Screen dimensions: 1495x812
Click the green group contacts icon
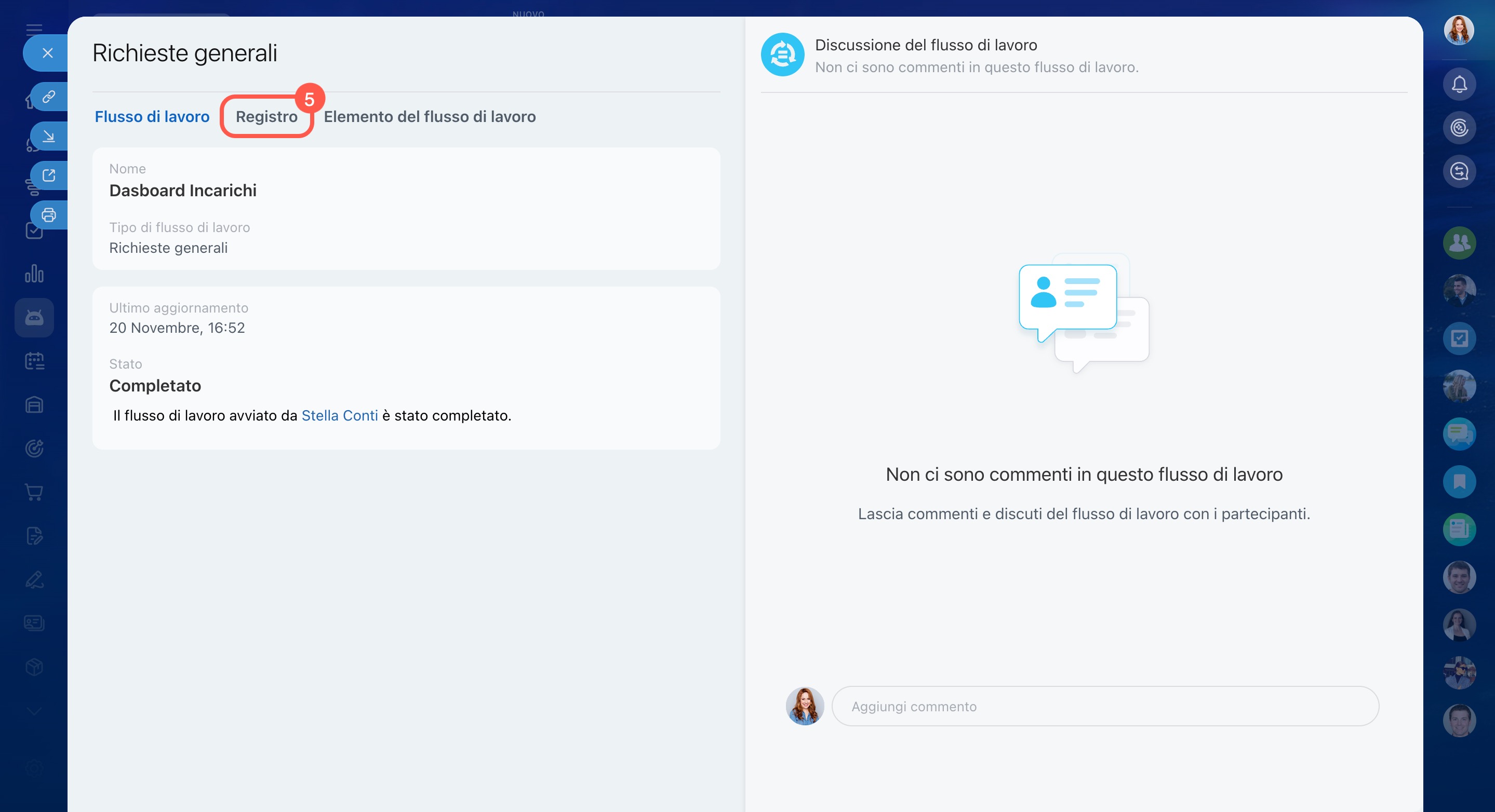click(x=1459, y=243)
